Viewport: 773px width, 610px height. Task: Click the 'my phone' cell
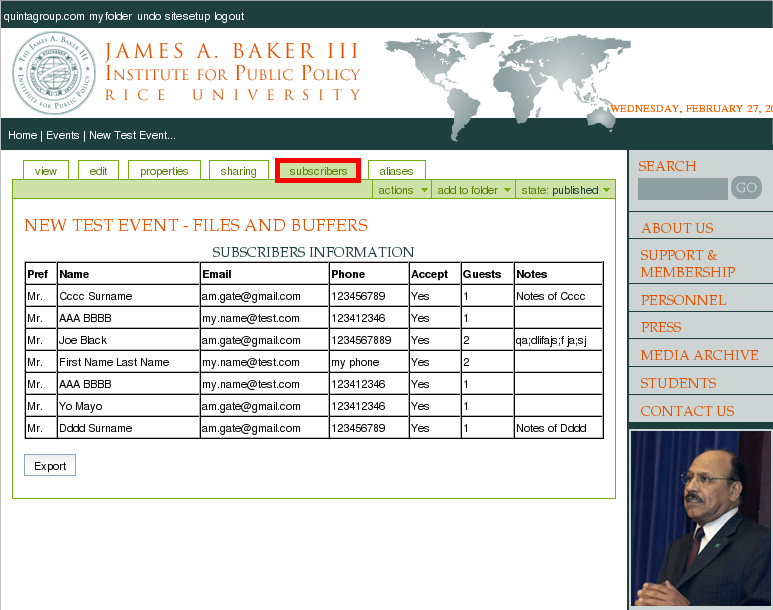tap(369, 362)
